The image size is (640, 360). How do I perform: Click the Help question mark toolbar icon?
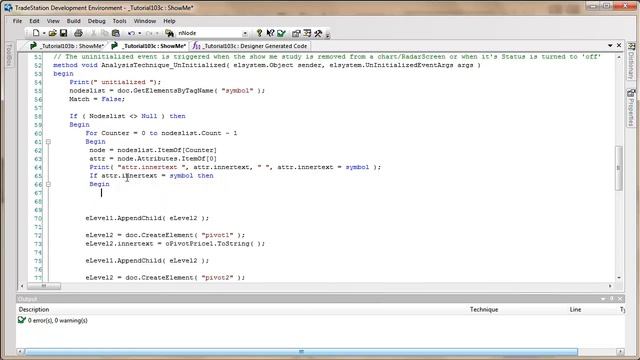pos(259,33)
